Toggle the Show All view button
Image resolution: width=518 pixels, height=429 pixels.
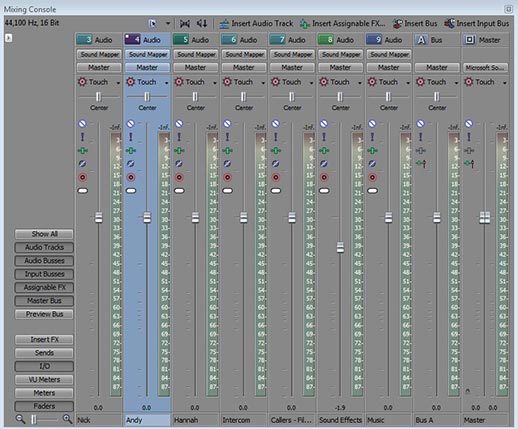[44, 234]
